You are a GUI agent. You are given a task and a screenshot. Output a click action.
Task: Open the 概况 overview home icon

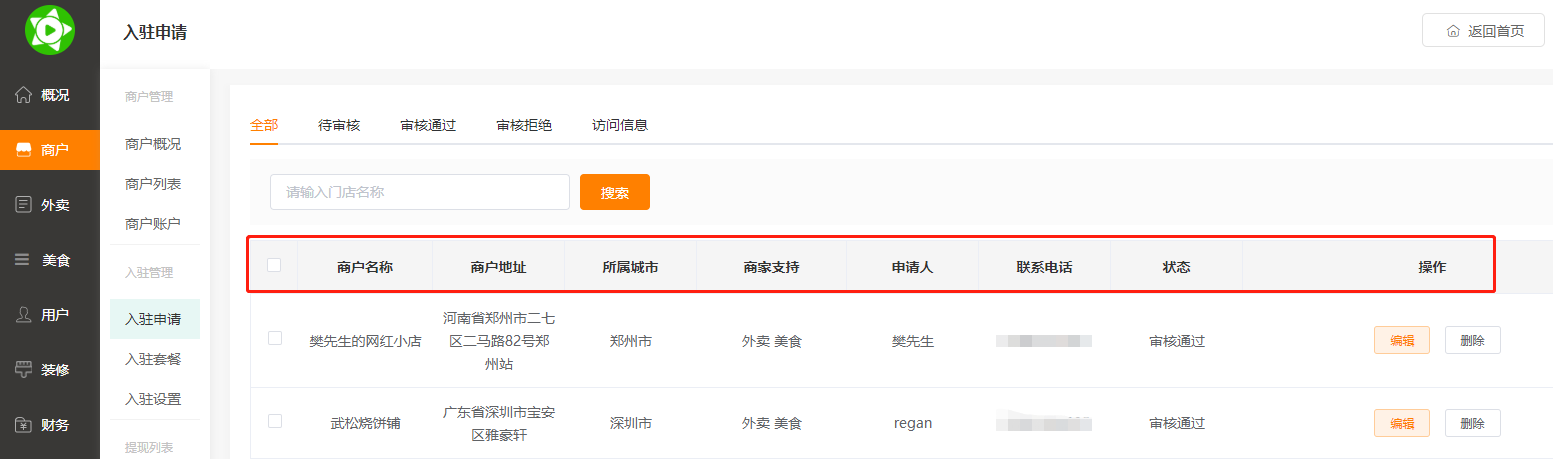coord(24,95)
